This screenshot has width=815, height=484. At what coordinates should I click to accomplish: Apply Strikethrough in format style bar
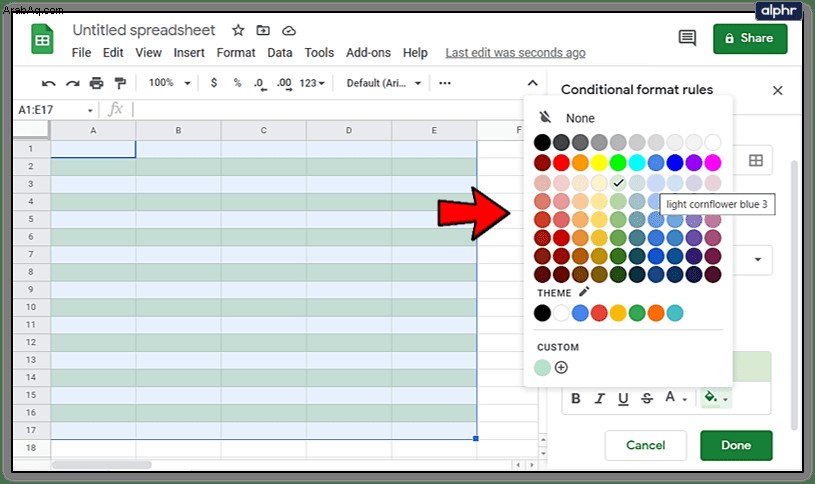647,399
